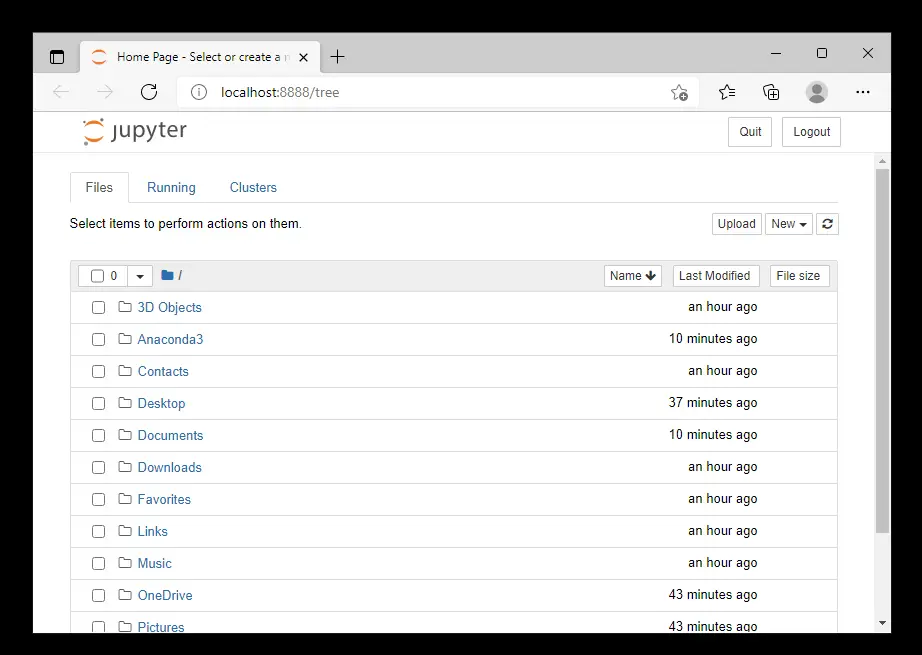Select the Desktop folder checkbox
This screenshot has width=922, height=655.
(x=98, y=404)
